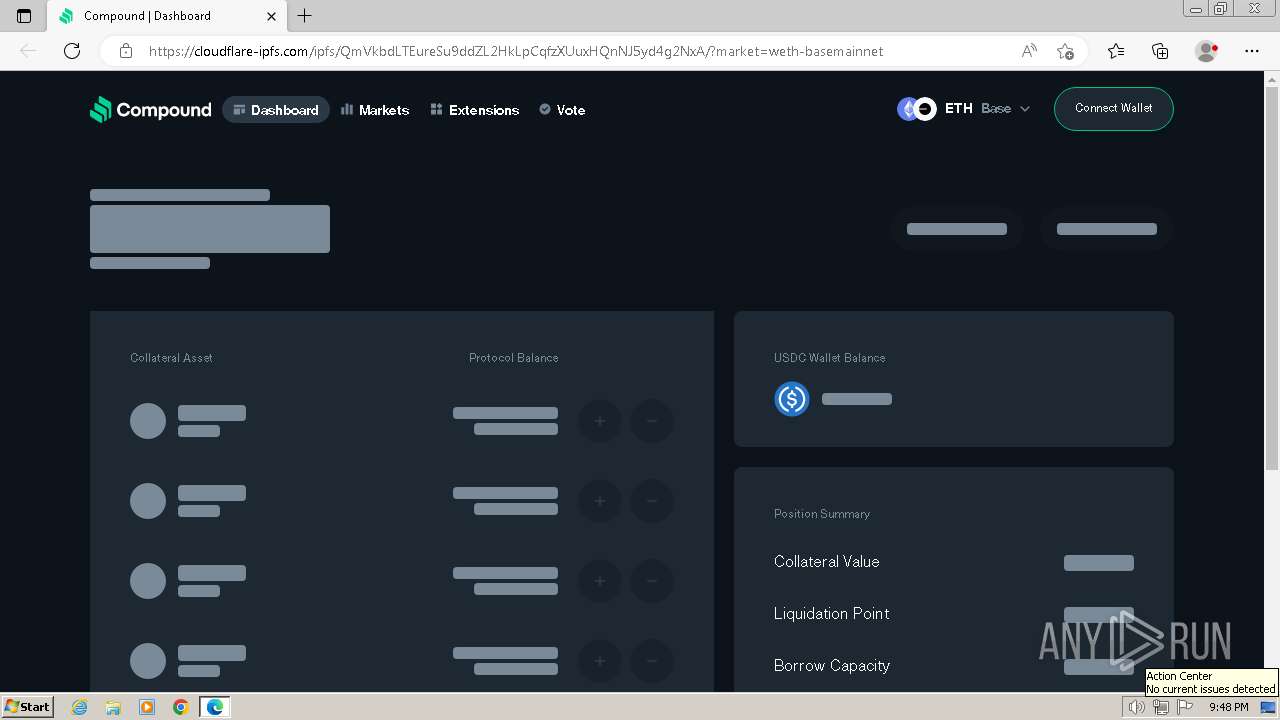Expand the ETH Base market selector
Image resolution: width=1280 pixels, height=720 pixels.
(x=964, y=109)
